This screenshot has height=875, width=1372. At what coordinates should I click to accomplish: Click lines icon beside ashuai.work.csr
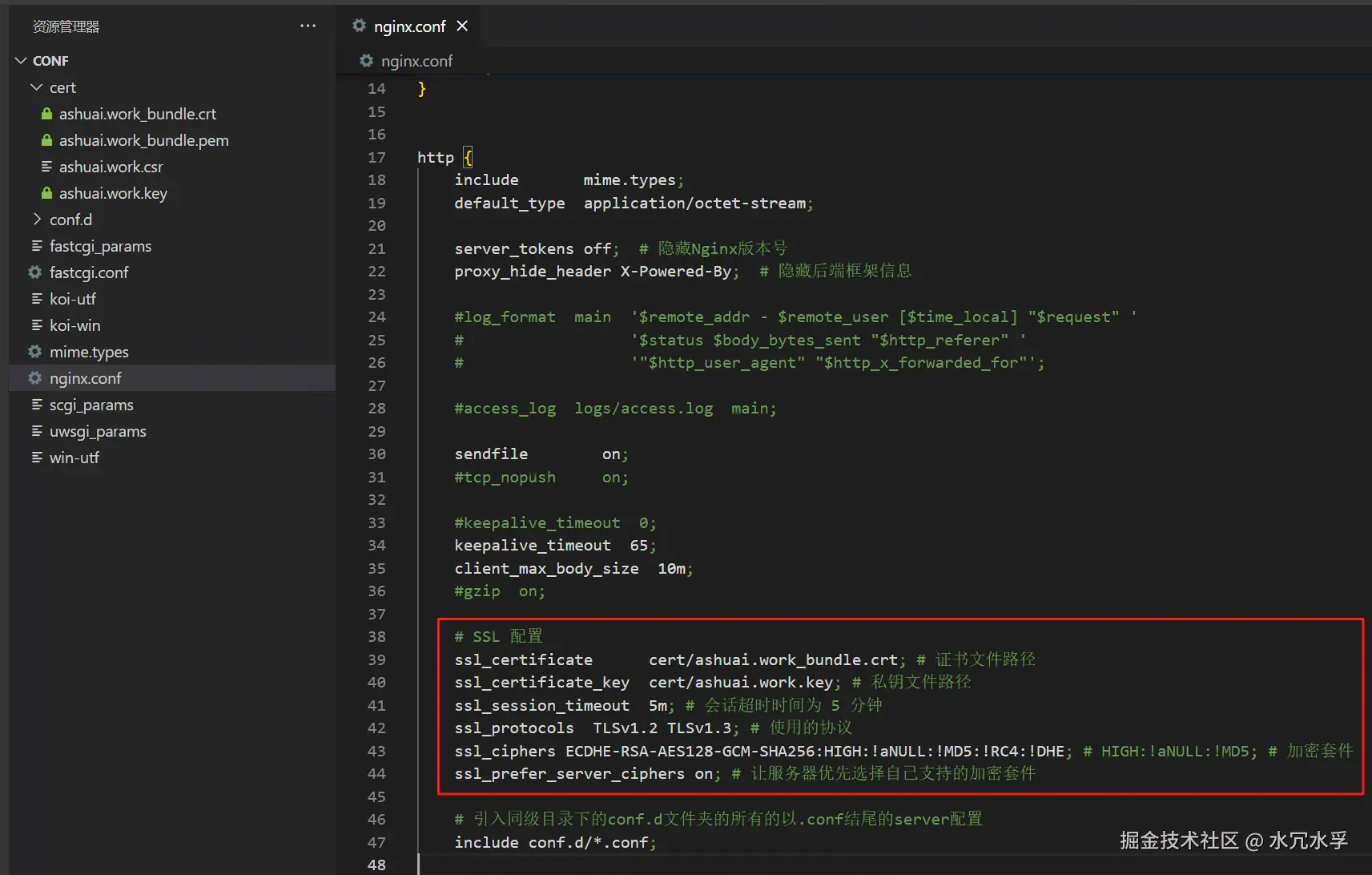(46, 167)
